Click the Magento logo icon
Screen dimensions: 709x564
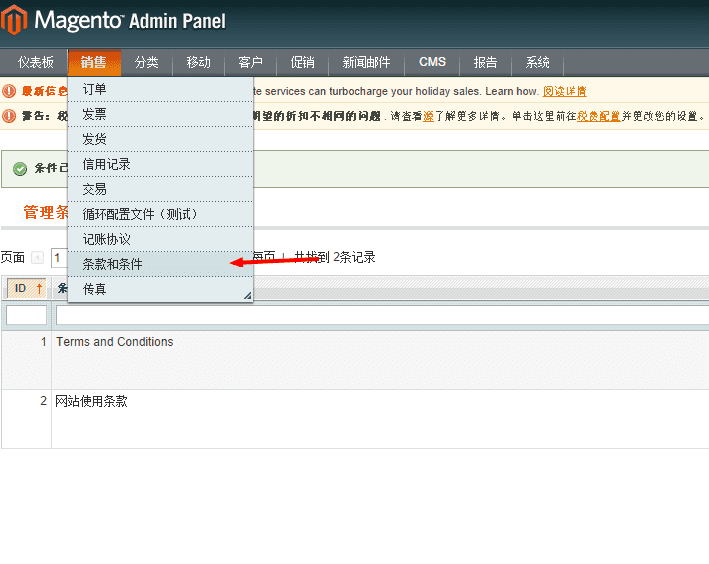point(14,20)
